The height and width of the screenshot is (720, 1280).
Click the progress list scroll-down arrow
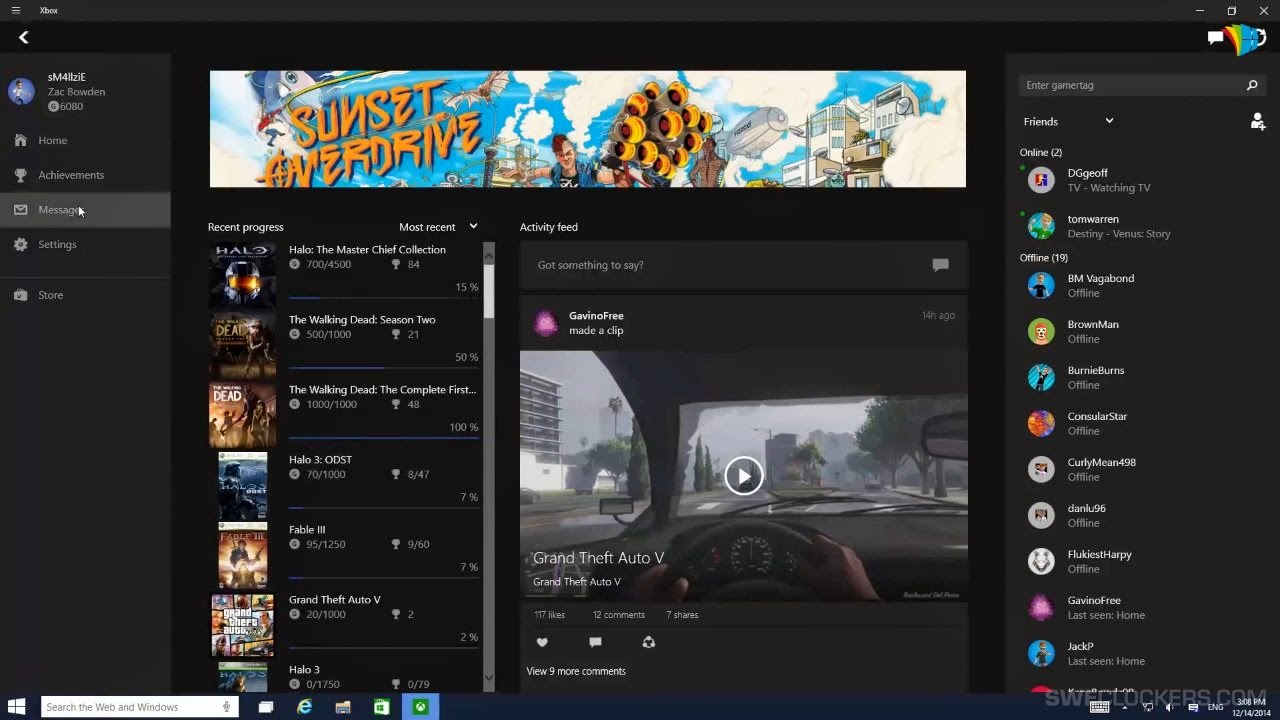pyautogui.click(x=489, y=678)
